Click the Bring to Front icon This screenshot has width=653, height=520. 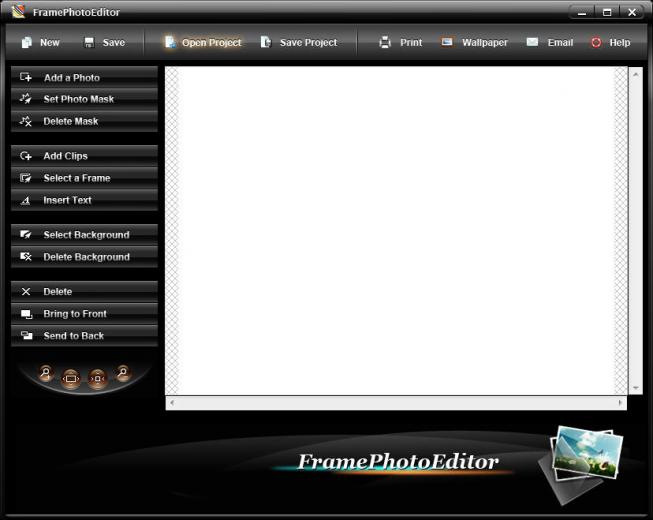(x=26, y=314)
